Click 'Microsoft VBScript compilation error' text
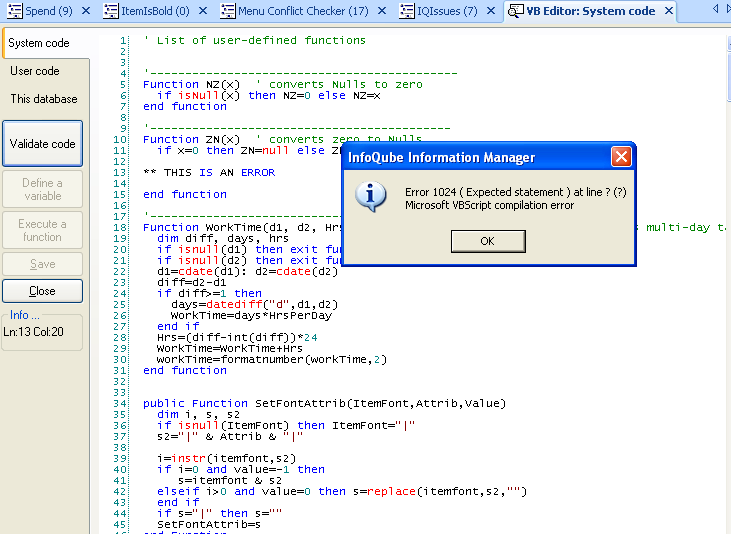731x534 pixels. click(490, 205)
